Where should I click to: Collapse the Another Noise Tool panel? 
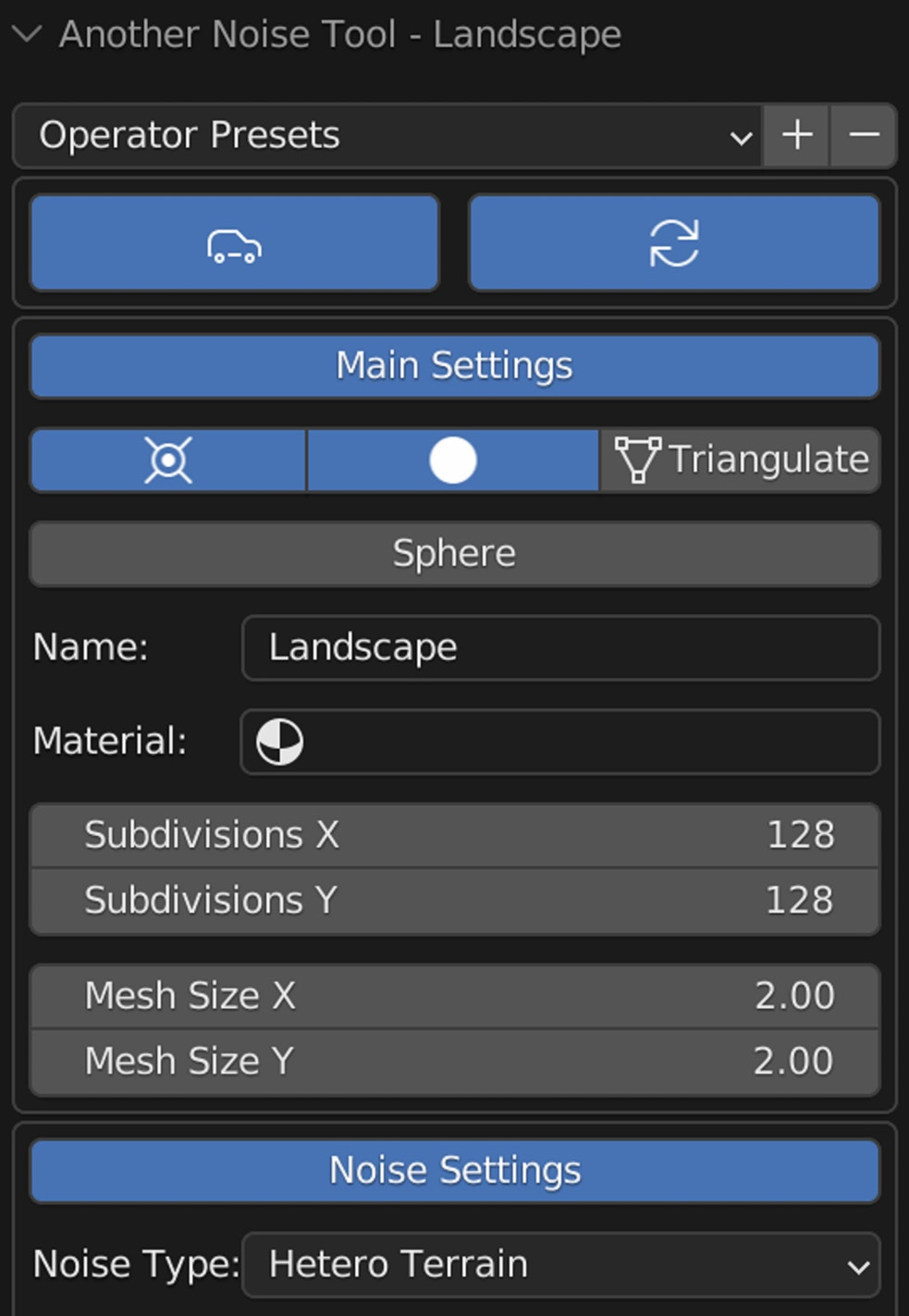pos(27,35)
